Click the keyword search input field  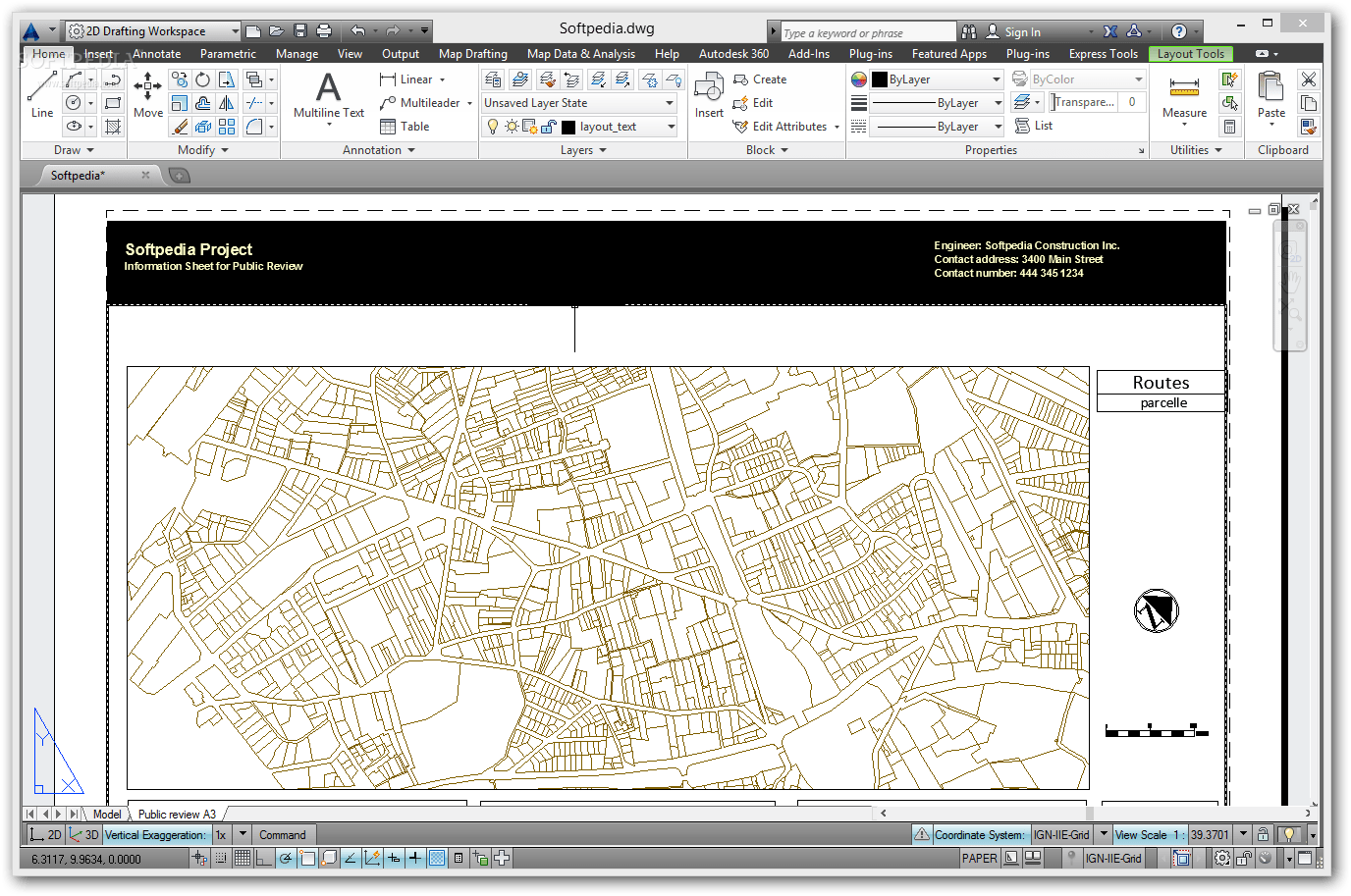click(868, 32)
